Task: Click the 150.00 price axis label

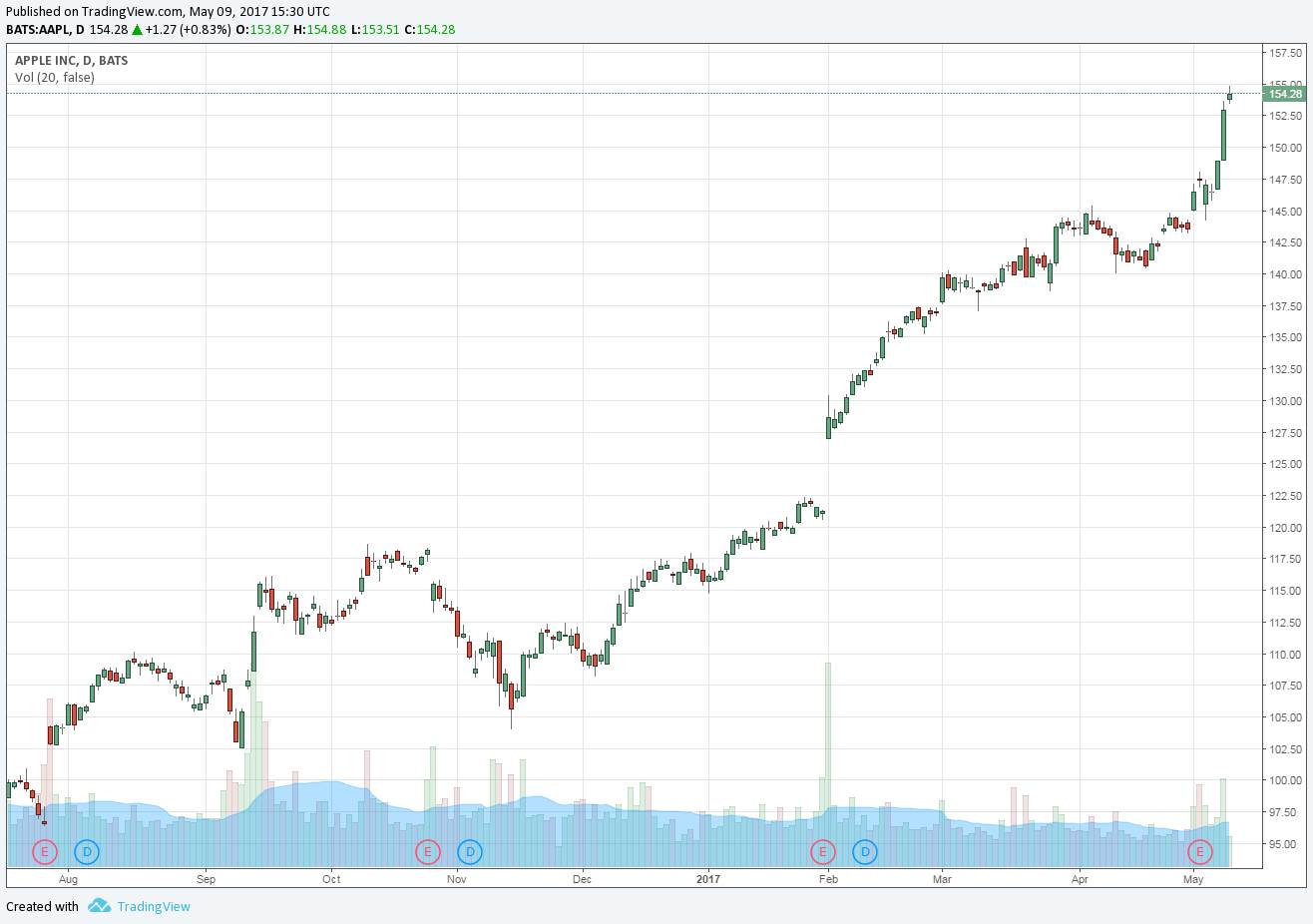Action: pyautogui.click(x=1285, y=148)
